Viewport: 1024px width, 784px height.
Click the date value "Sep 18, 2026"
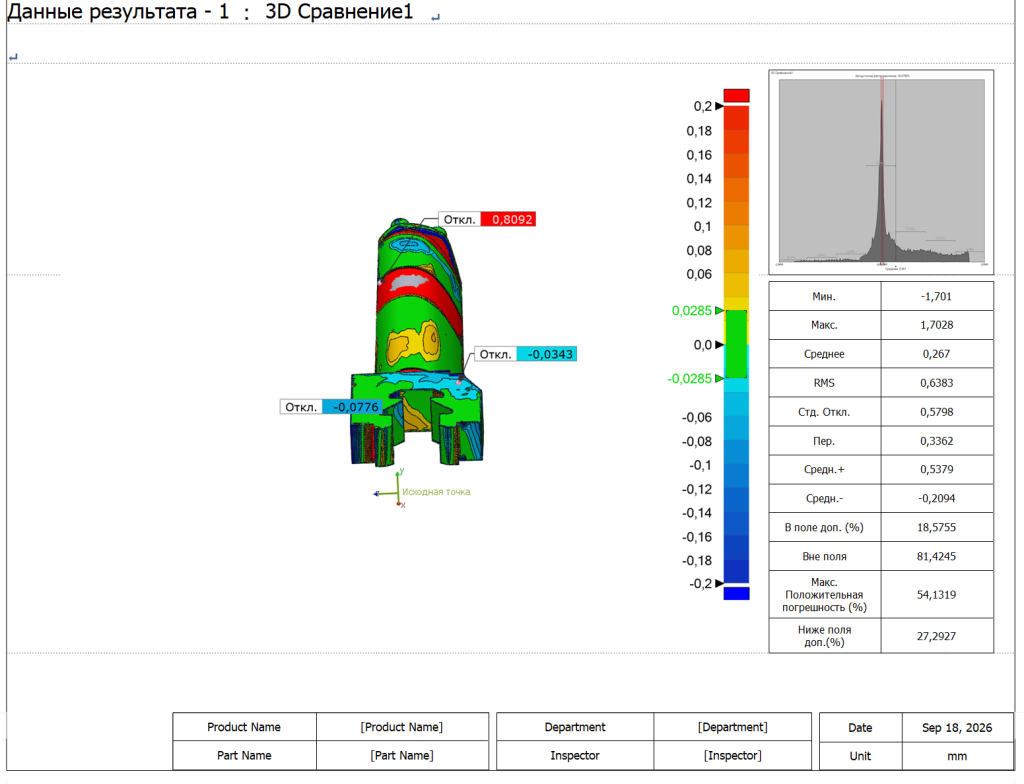(x=957, y=728)
